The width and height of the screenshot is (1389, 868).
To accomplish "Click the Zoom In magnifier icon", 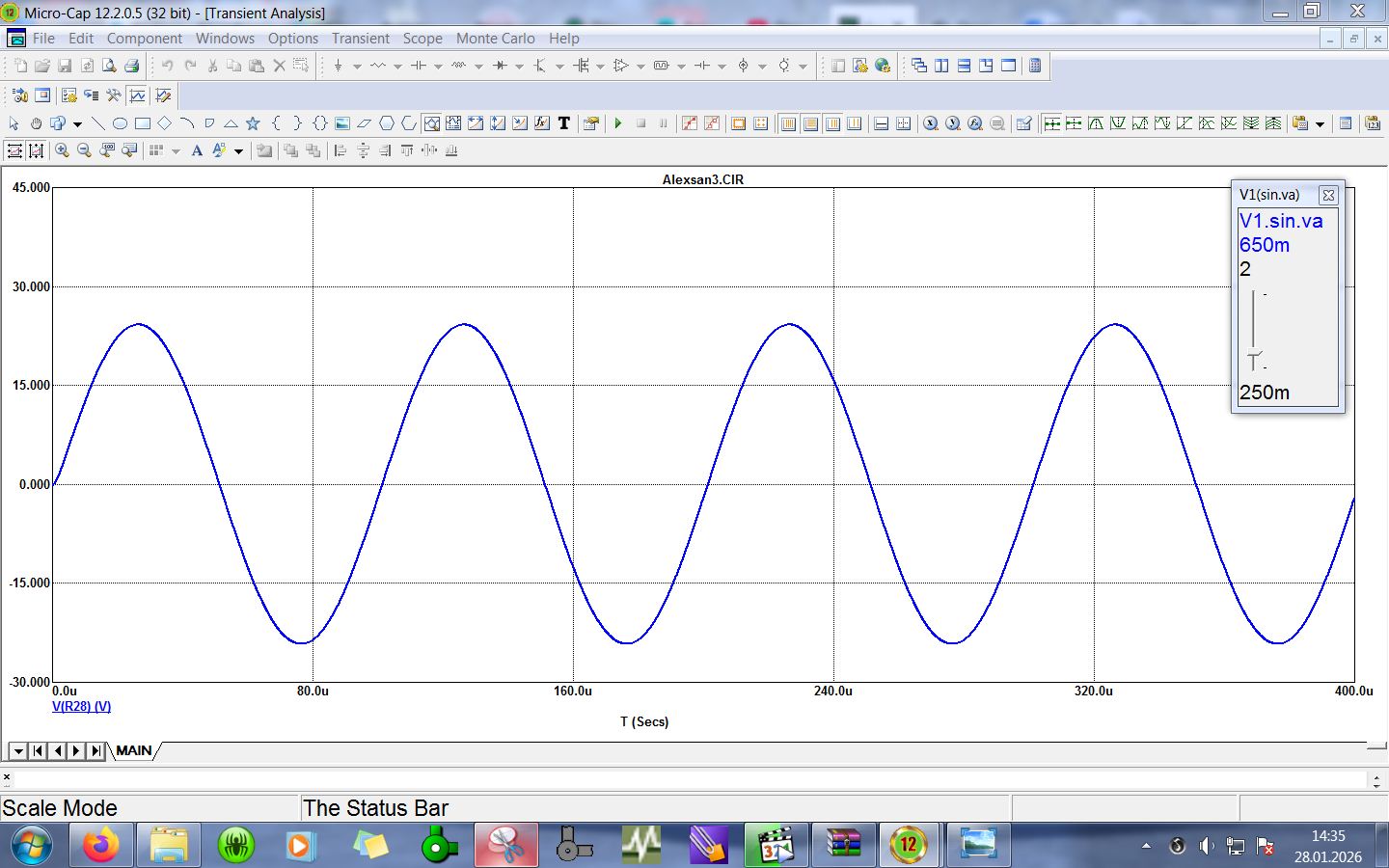I will coord(62,150).
